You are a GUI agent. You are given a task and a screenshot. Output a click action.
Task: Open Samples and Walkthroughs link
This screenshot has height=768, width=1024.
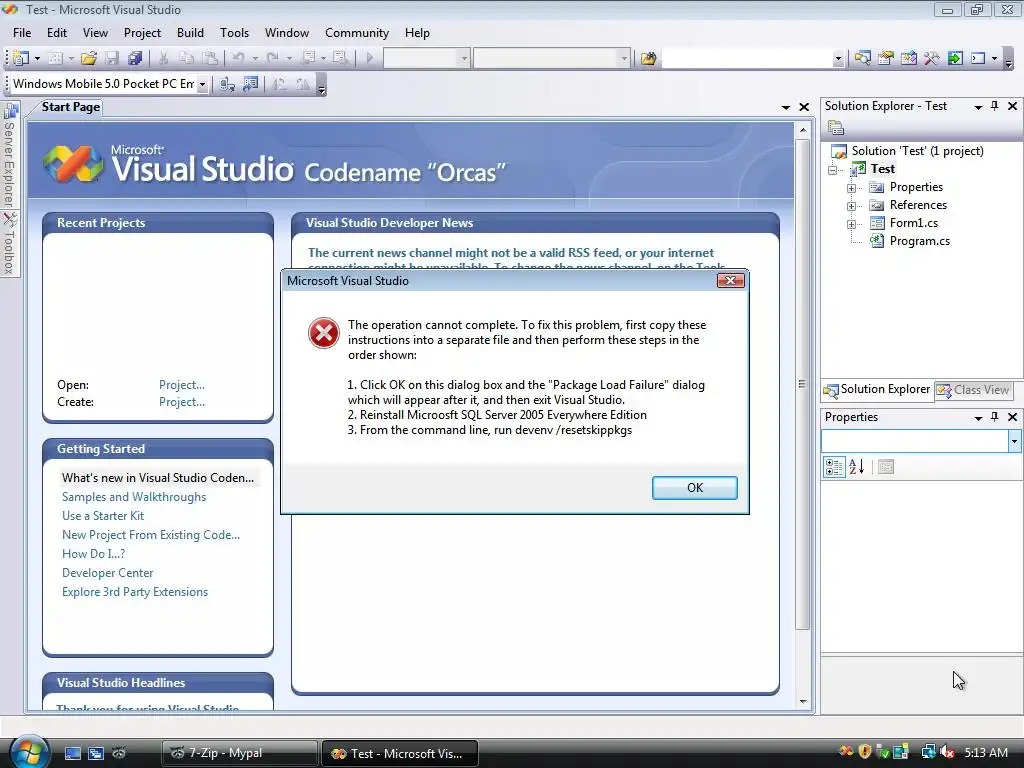point(134,497)
